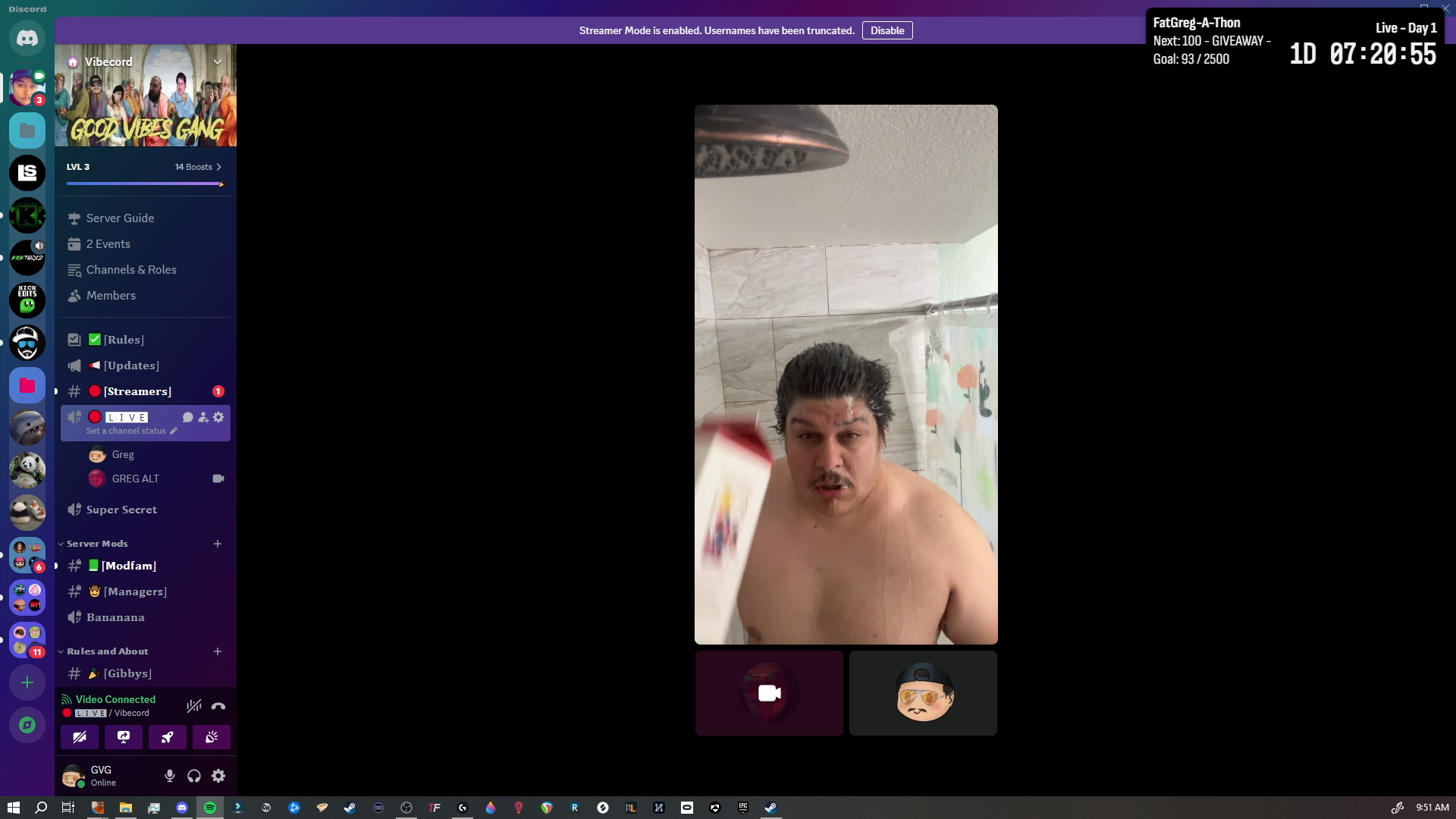
Task: Open User Settings gear
Action: pos(218,776)
